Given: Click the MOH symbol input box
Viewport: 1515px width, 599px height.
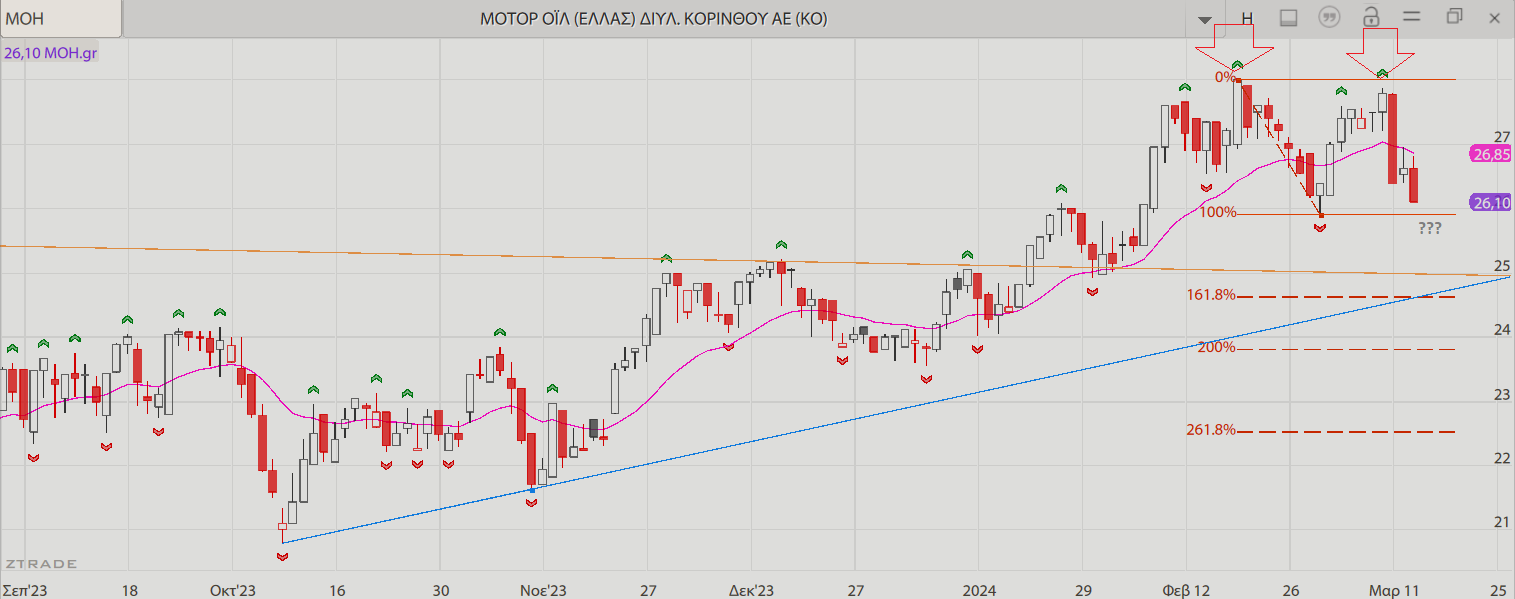Looking at the screenshot, I should click(x=60, y=19).
